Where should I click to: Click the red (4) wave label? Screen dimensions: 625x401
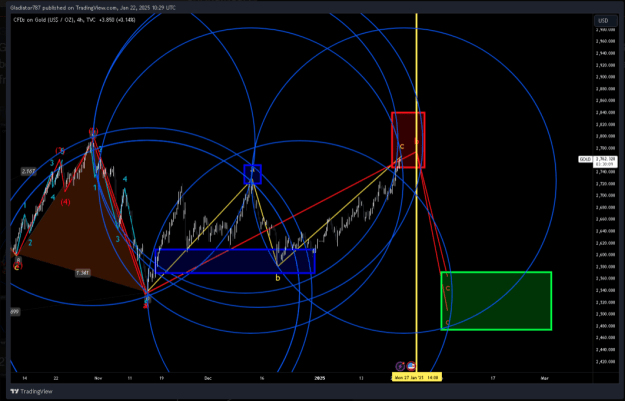65,202
